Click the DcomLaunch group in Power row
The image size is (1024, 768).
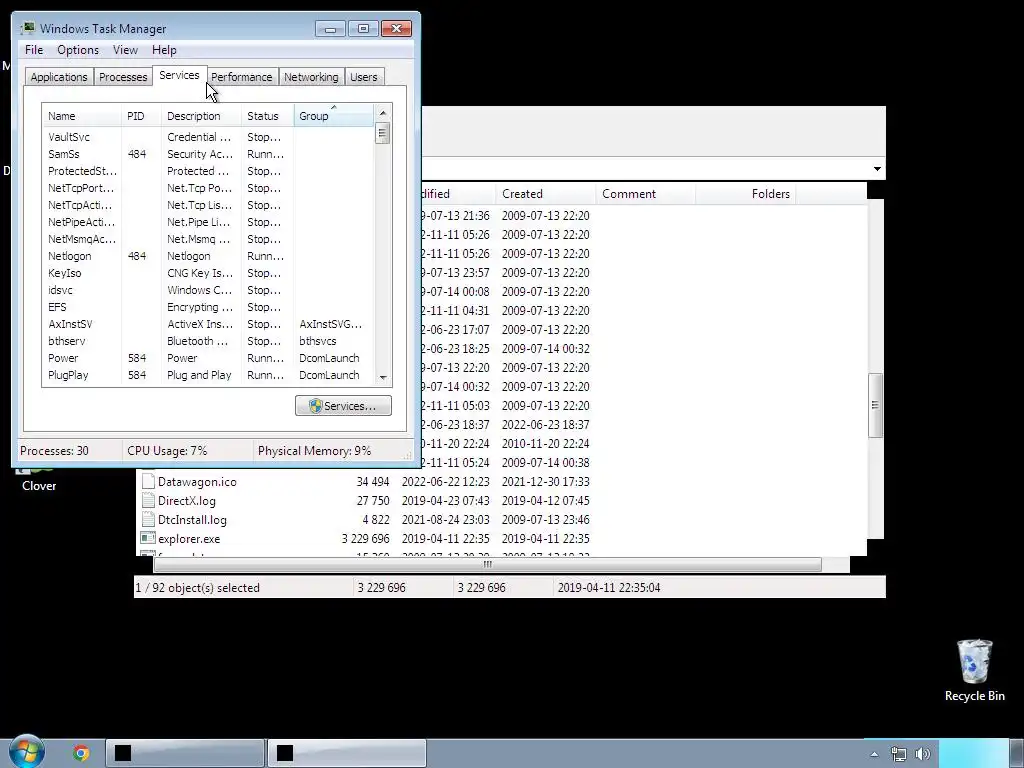(x=329, y=358)
